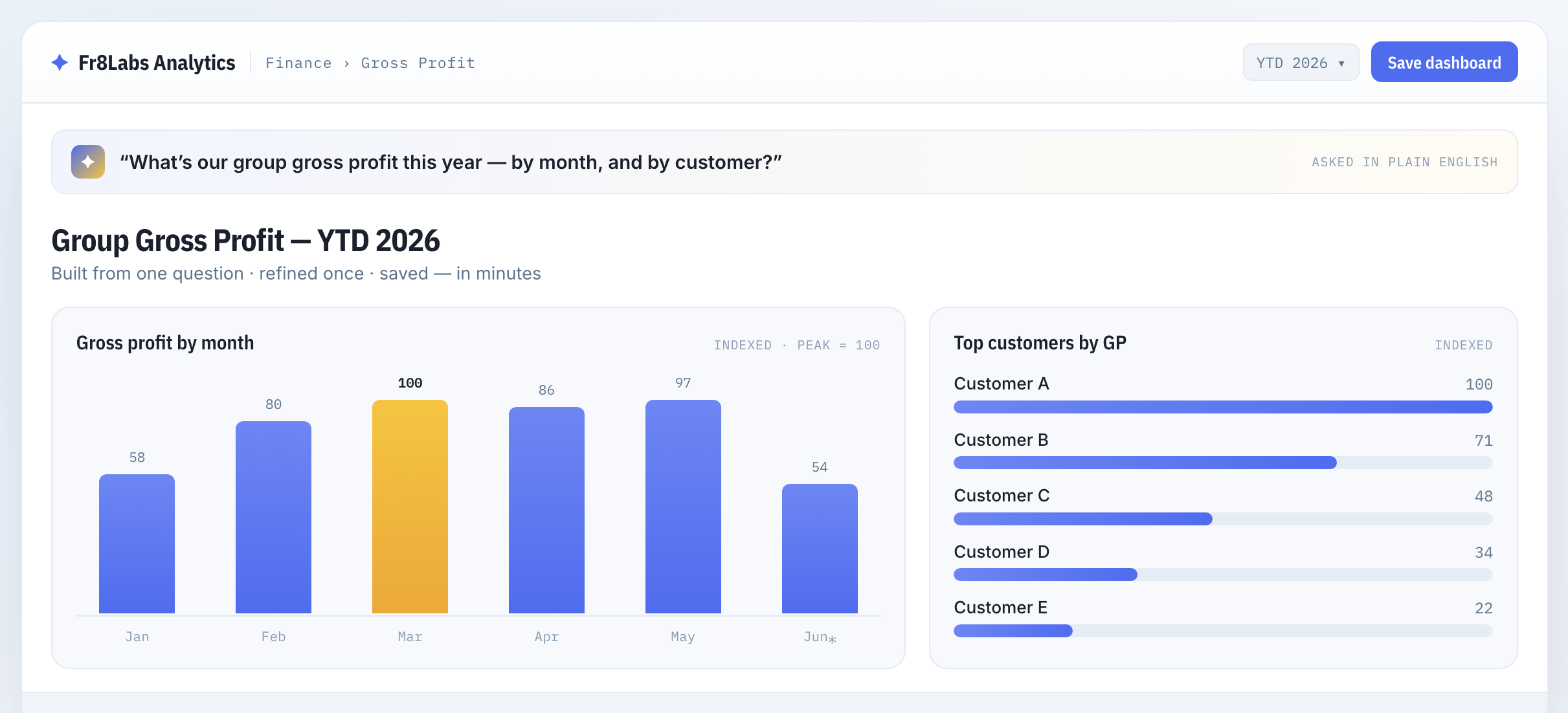Select the June bar labeled 54
The image size is (1568, 713).
click(820, 549)
